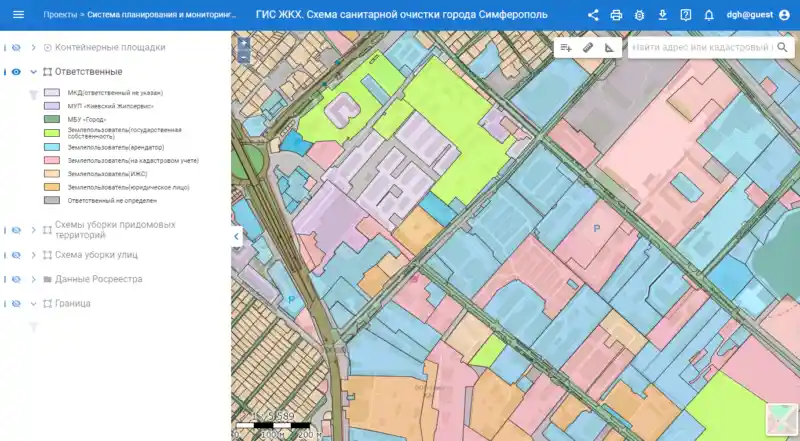Click legend text Землепользователь(юридическое лицо)
800x441 pixels.
129,187
